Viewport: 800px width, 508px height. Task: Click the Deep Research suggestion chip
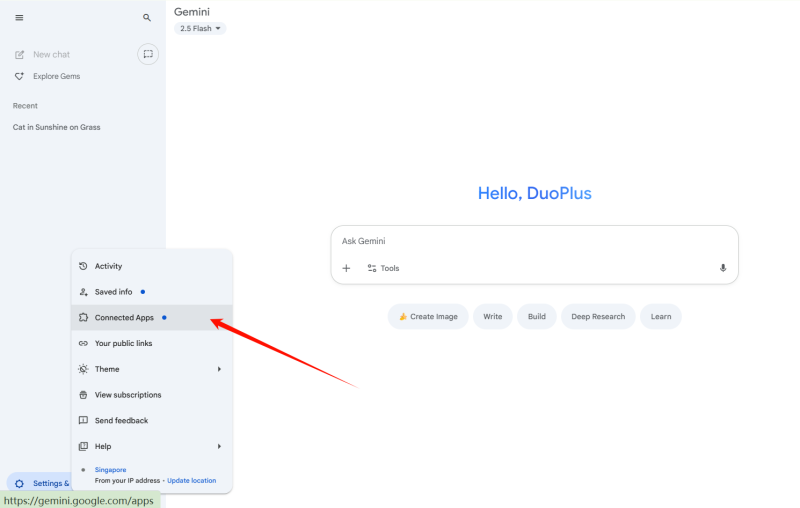click(x=597, y=317)
